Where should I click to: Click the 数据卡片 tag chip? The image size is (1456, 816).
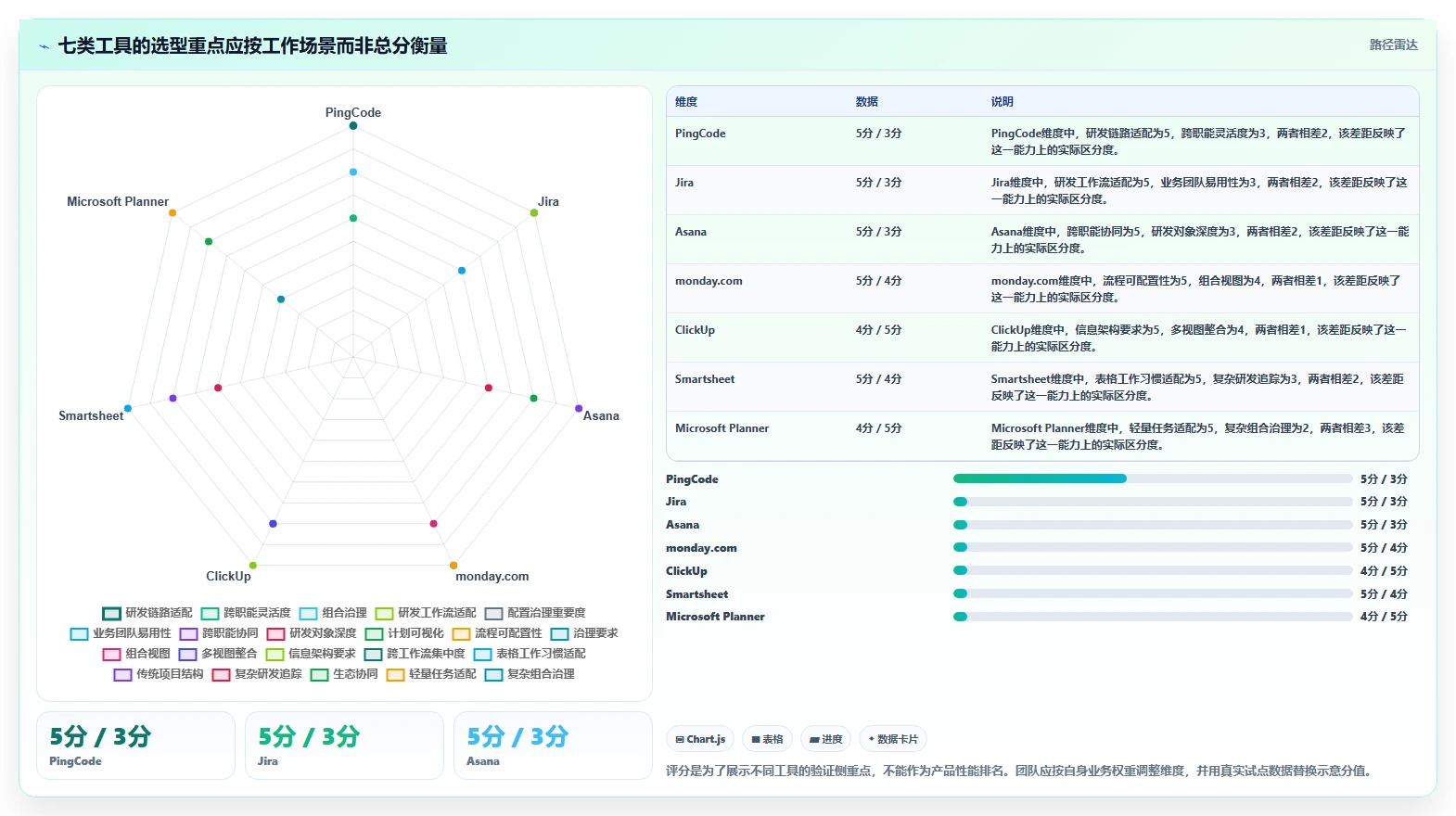(x=893, y=739)
